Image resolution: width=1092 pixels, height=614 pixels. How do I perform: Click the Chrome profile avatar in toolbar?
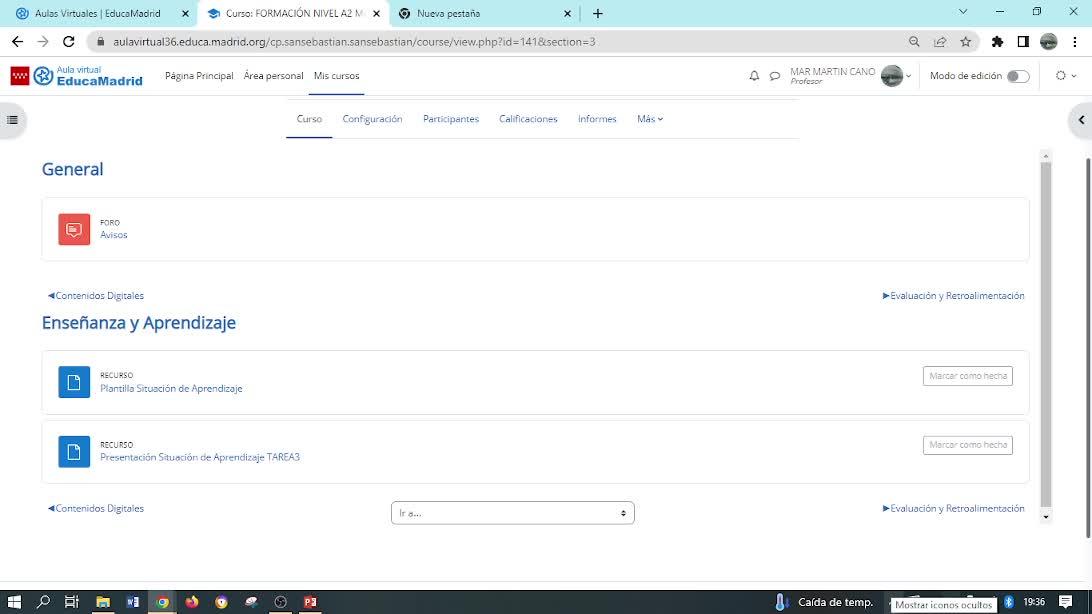(x=1049, y=42)
